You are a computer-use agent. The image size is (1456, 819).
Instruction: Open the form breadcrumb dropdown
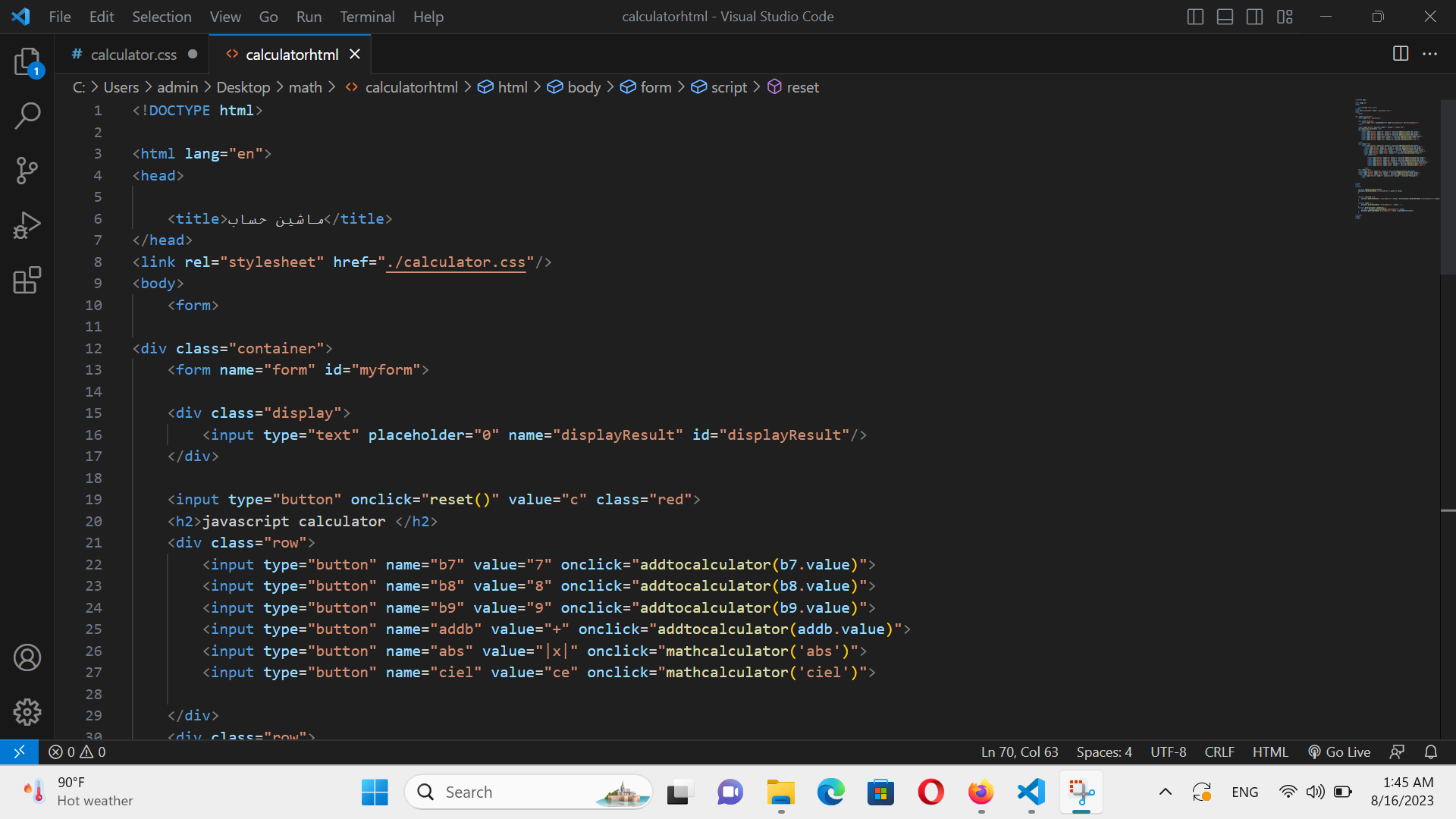(x=646, y=87)
